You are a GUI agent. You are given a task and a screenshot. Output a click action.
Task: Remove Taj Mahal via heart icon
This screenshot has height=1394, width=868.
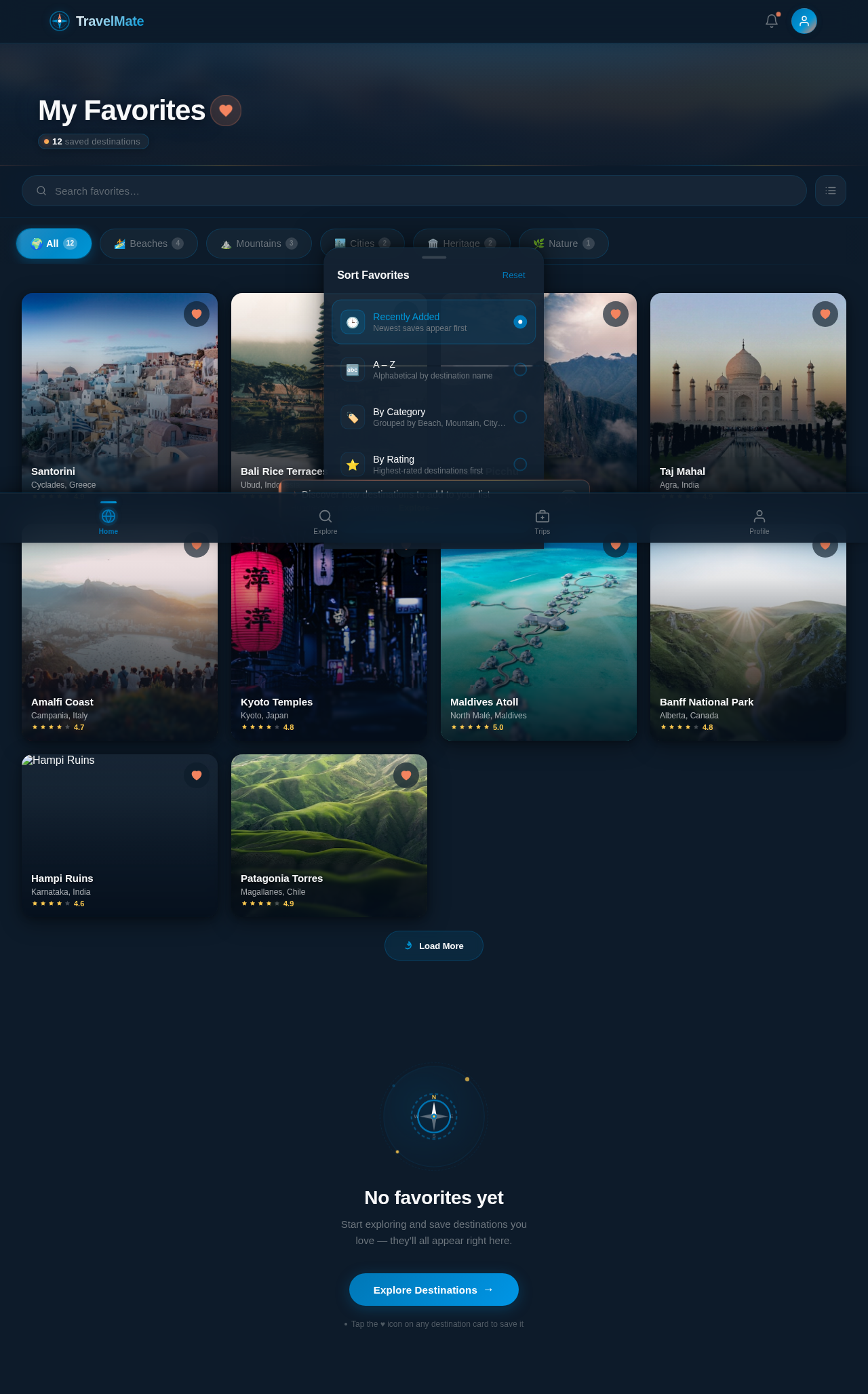pos(825,314)
